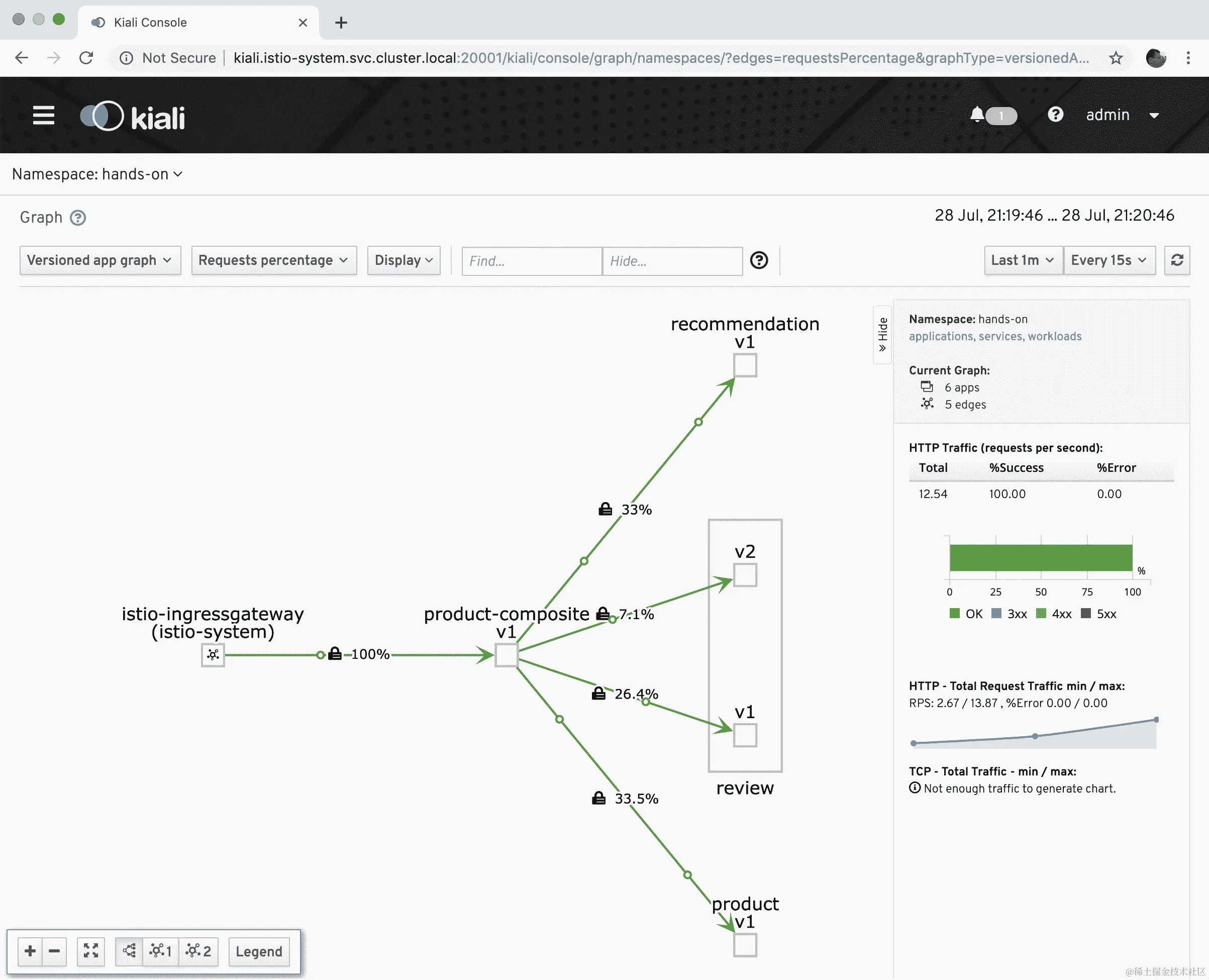Toggle the default graph layout button
Screen dimensions: 1209x980
tap(129, 951)
